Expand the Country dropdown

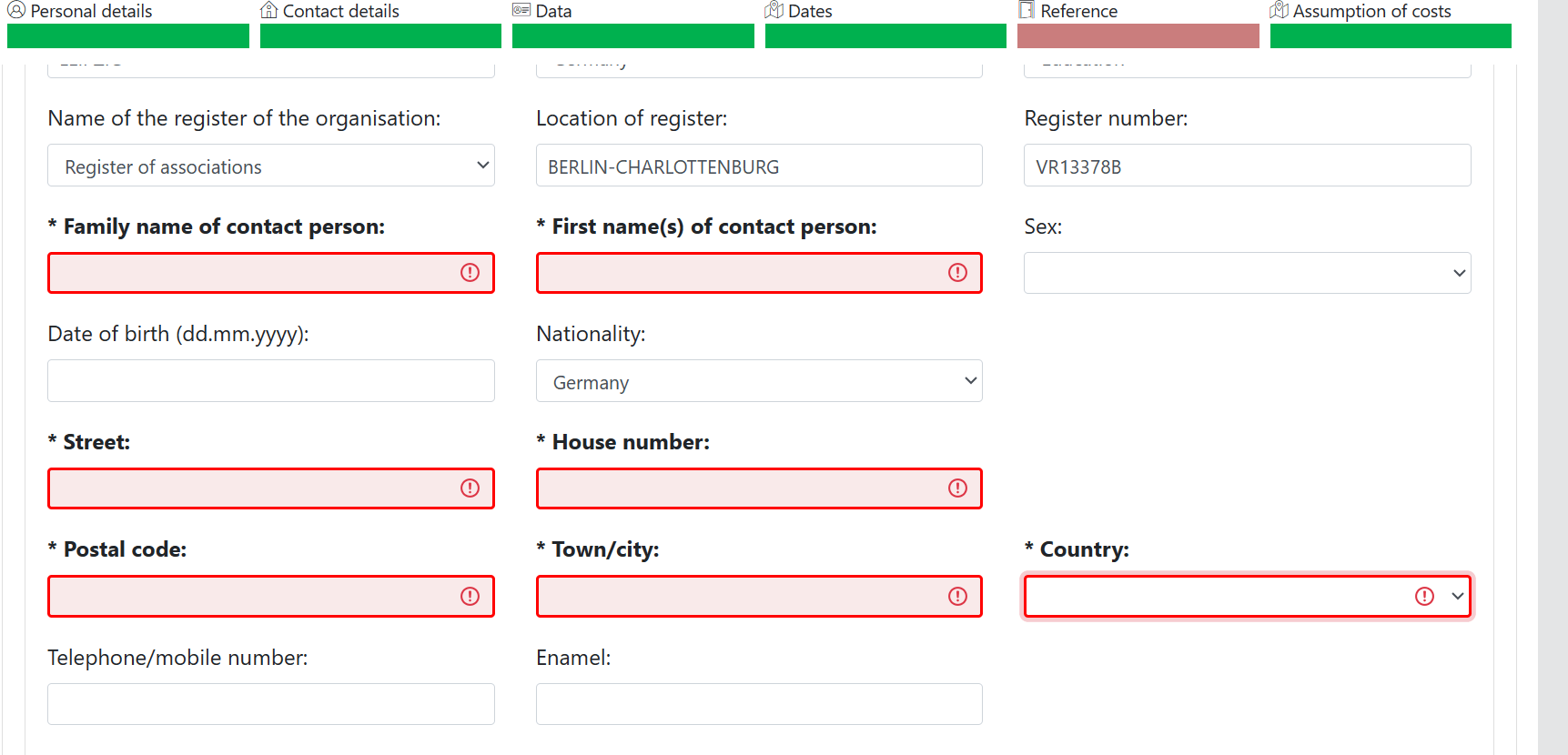click(1458, 596)
